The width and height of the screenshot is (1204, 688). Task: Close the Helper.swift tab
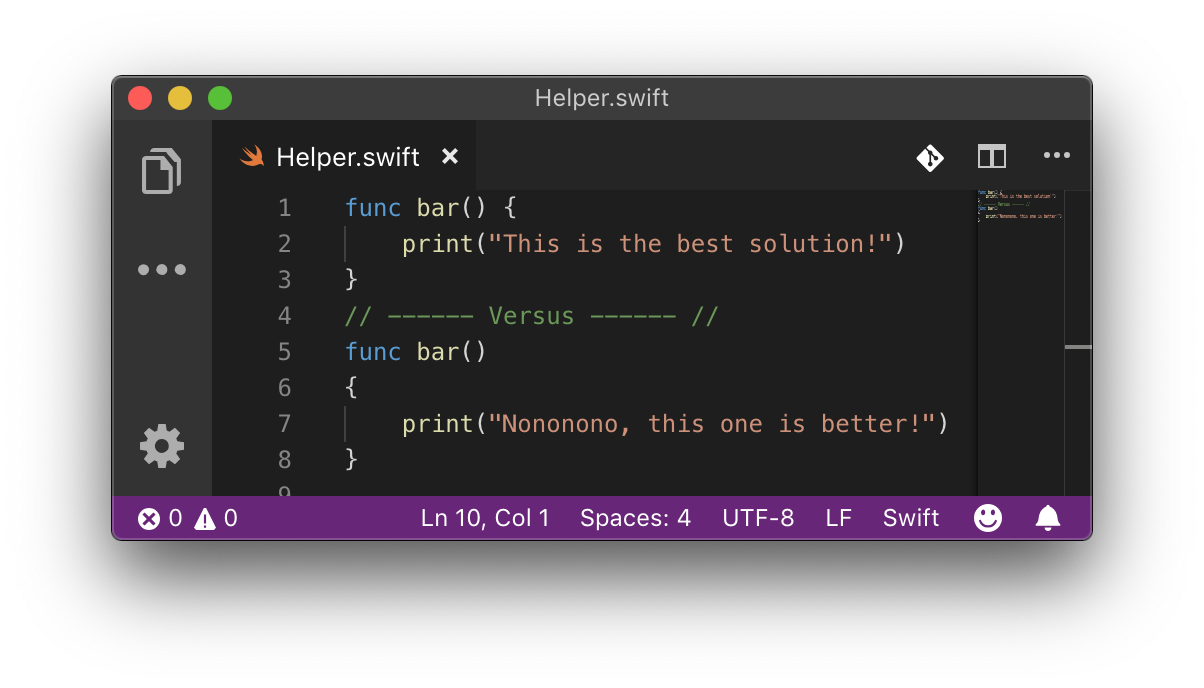point(450,157)
